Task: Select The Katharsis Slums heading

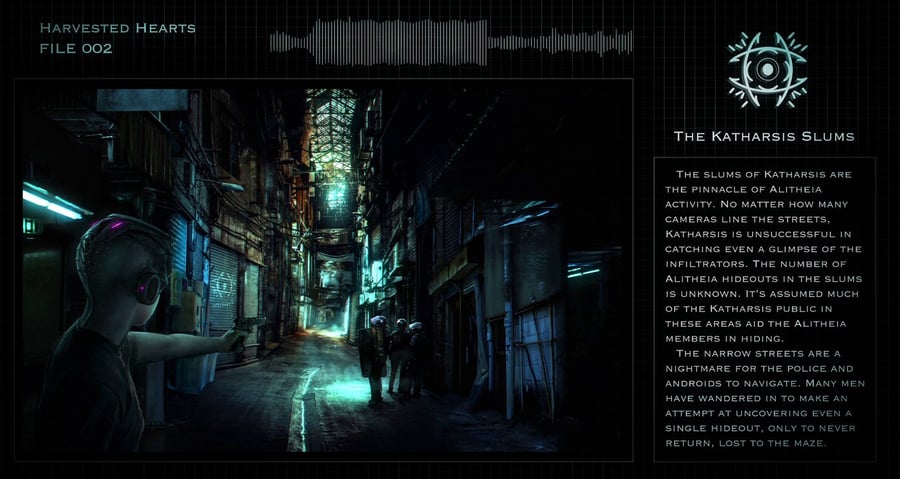Action: pyautogui.click(x=764, y=135)
